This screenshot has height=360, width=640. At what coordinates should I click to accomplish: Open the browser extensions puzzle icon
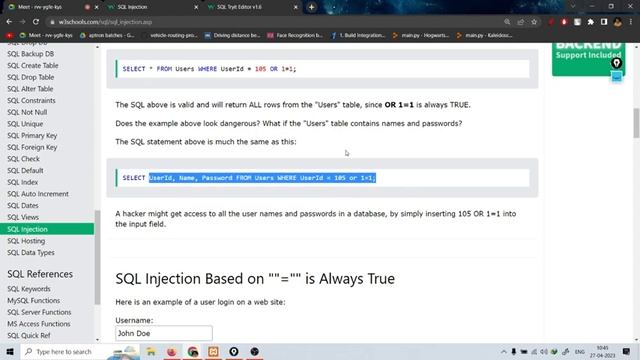pyautogui.click(x=591, y=22)
